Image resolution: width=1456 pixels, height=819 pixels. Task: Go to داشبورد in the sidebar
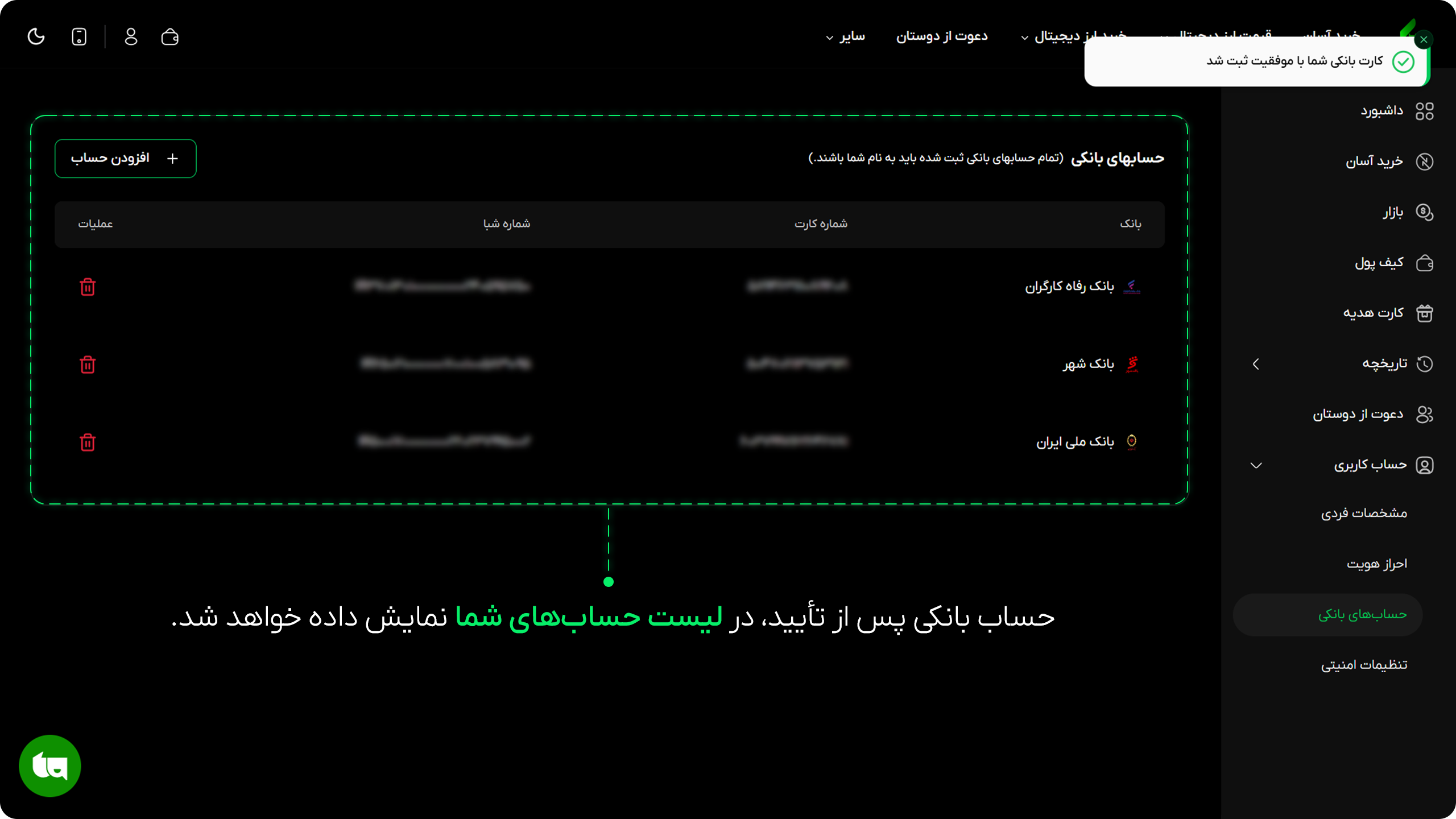[1381, 111]
